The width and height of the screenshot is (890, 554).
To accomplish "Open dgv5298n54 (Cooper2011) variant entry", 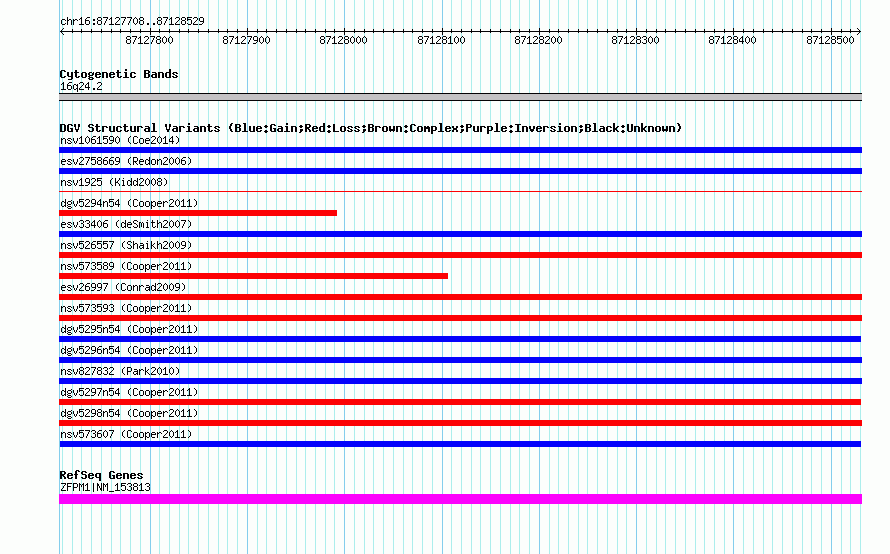I will point(129,413).
